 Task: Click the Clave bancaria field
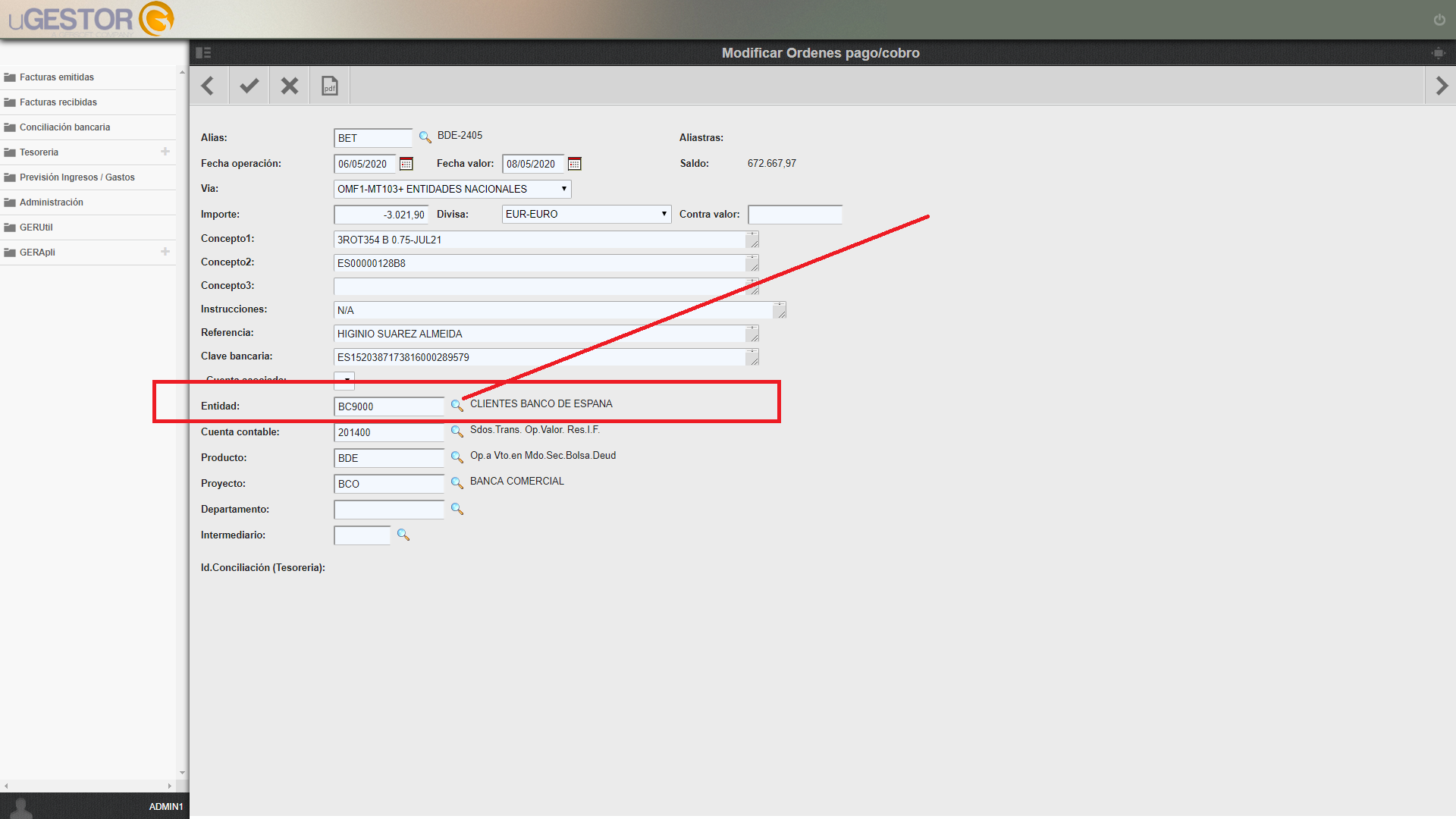click(546, 357)
